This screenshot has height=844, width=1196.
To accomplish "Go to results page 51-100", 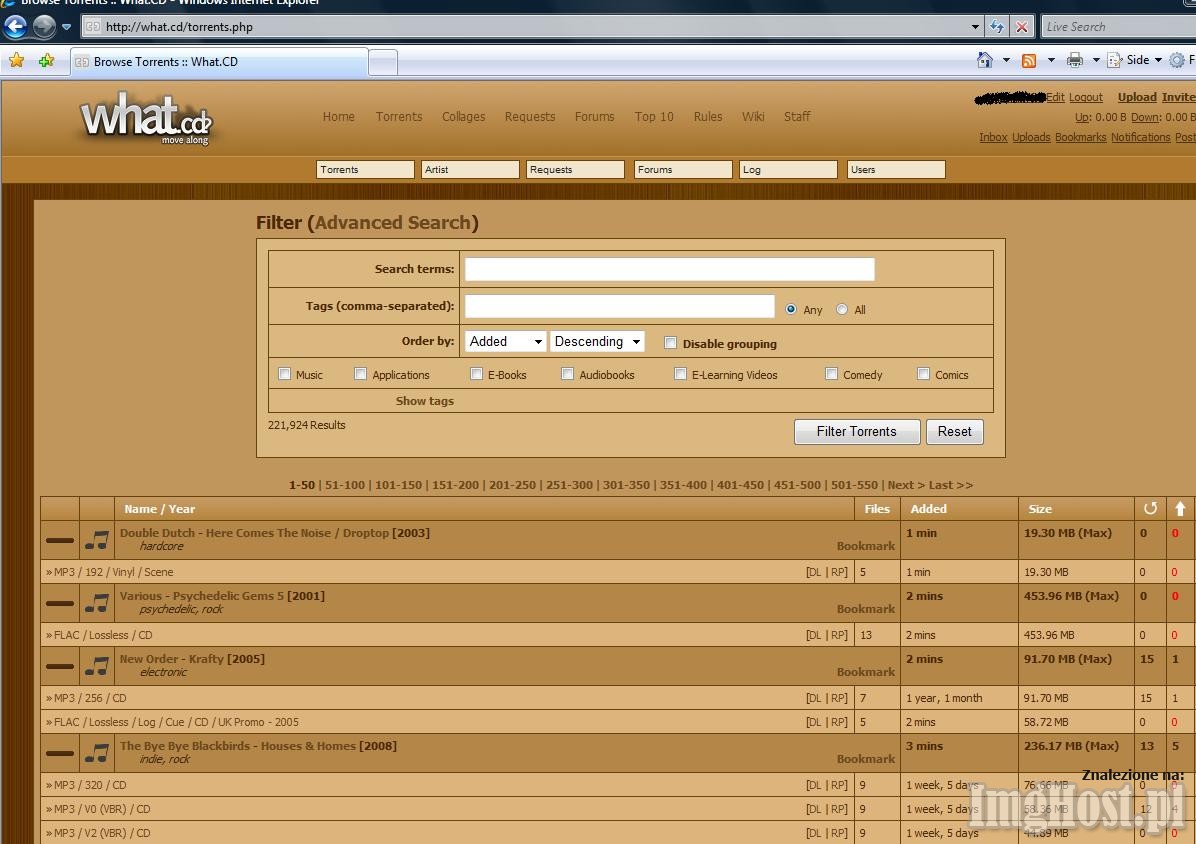I will [x=345, y=485].
